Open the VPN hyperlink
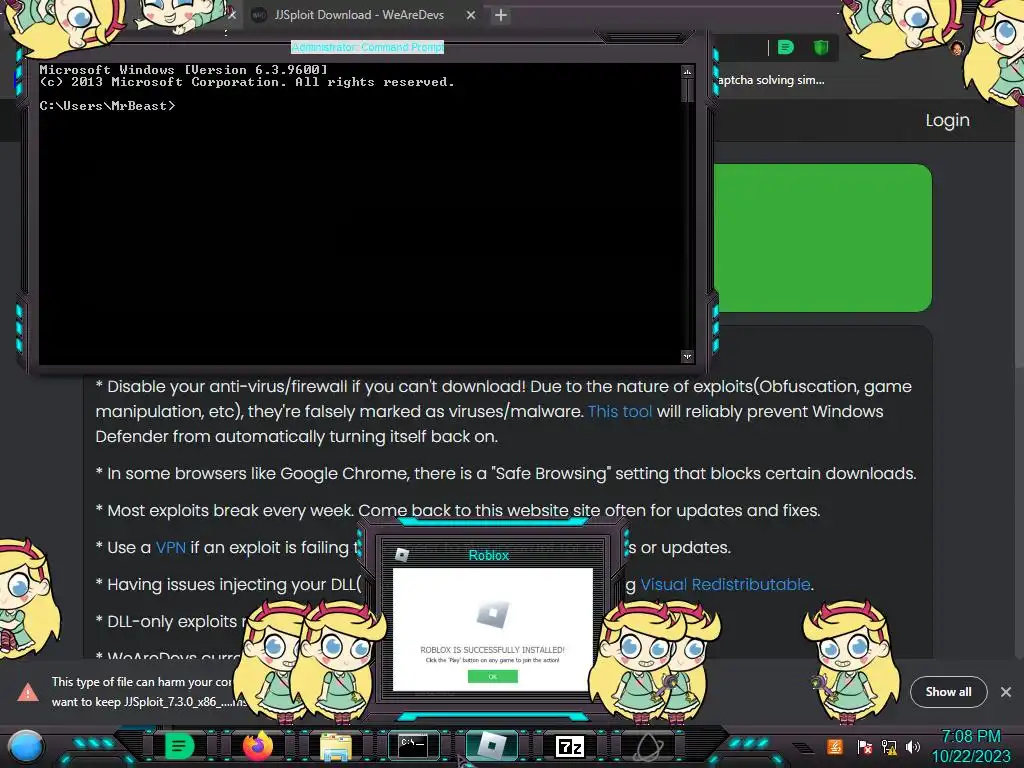The image size is (1024, 768). pyautogui.click(x=170, y=547)
